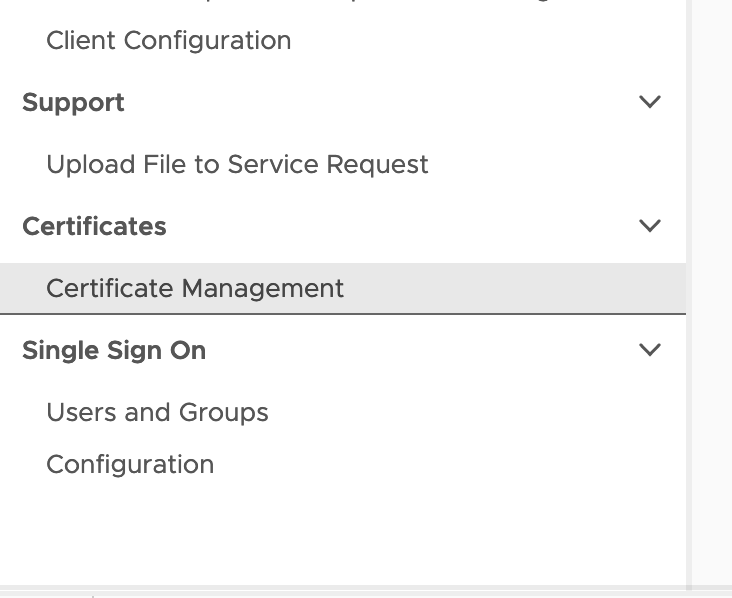The width and height of the screenshot is (732, 598).
Task: Select Certificate Management in sidebar
Action: 195,289
